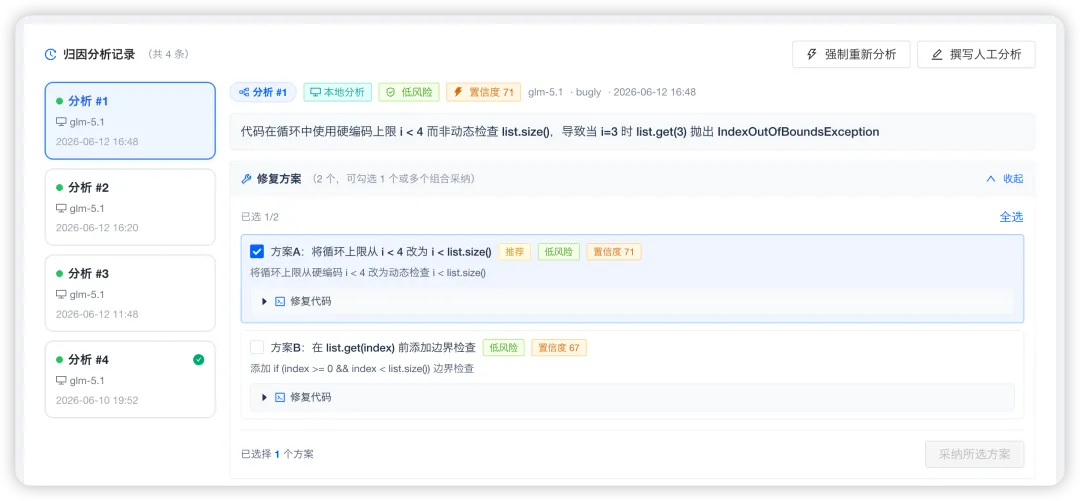Uncheck the 方案A checkbox
This screenshot has width=1080, height=501.
coord(257,252)
